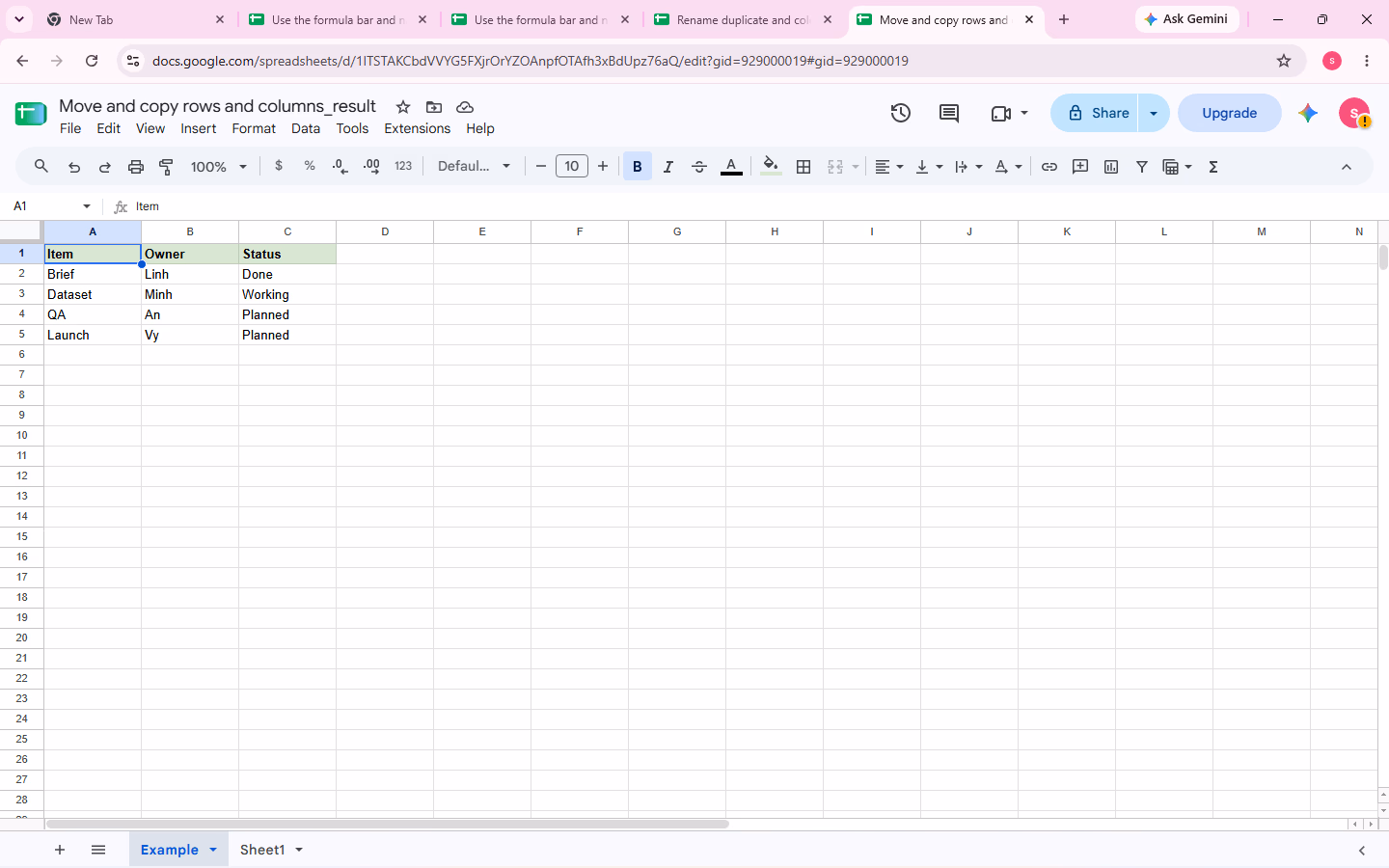1389x868 pixels.
Task: Open Example sheet tab menu arrow
Action: (213, 850)
